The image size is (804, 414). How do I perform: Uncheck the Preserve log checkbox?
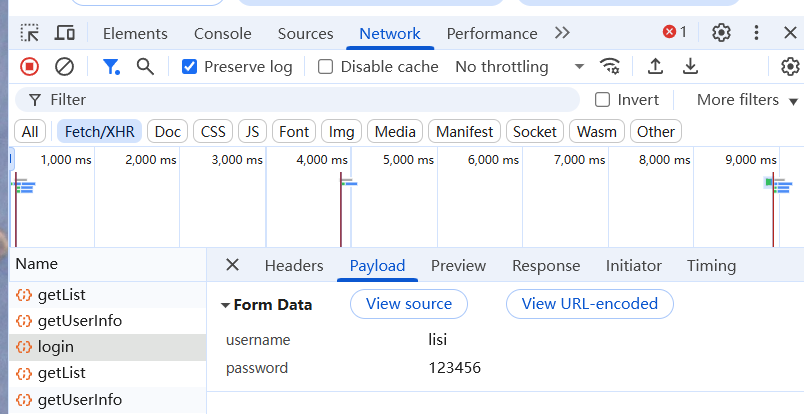coord(190,67)
